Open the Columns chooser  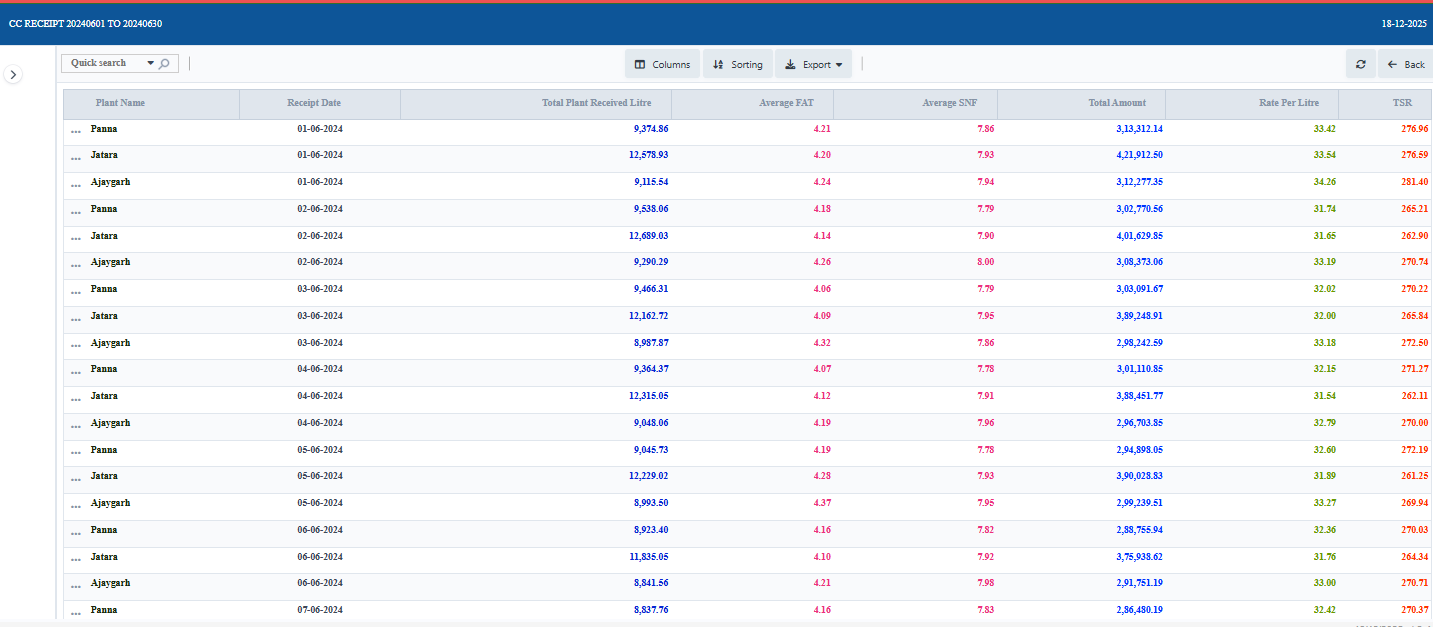click(x=662, y=64)
